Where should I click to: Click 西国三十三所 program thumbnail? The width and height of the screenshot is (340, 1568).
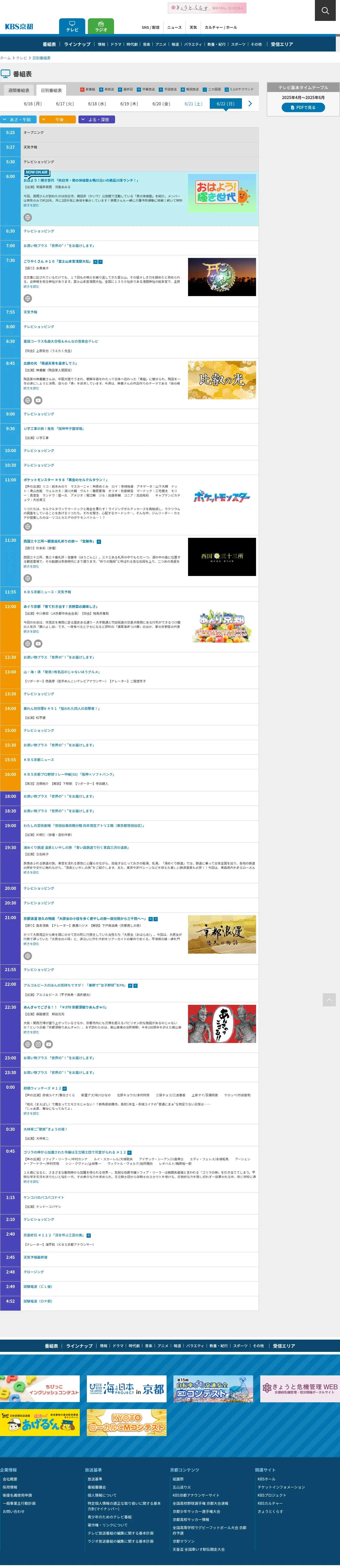(x=222, y=556)
